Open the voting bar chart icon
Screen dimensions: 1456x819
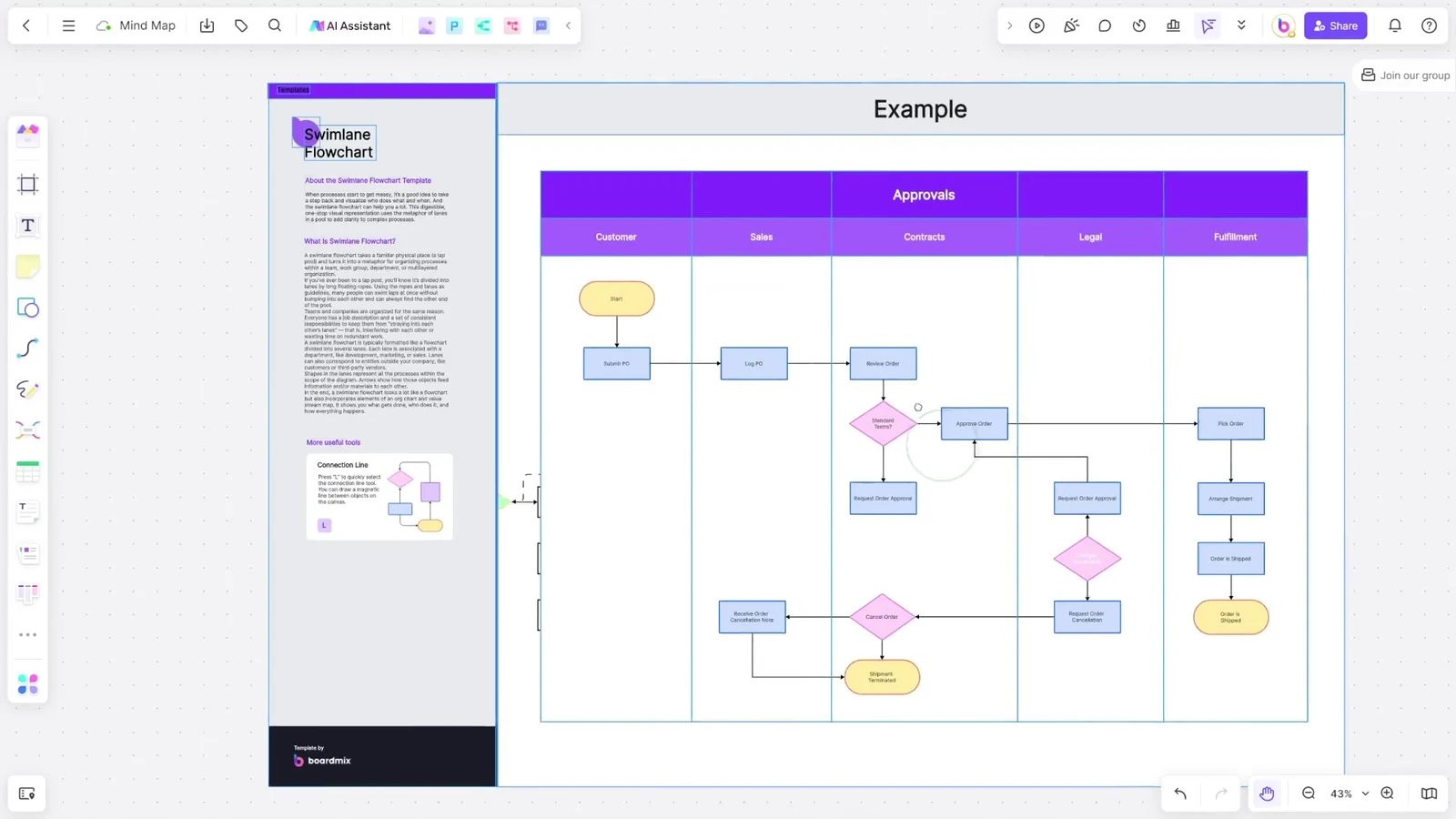tap(1173, 25)
